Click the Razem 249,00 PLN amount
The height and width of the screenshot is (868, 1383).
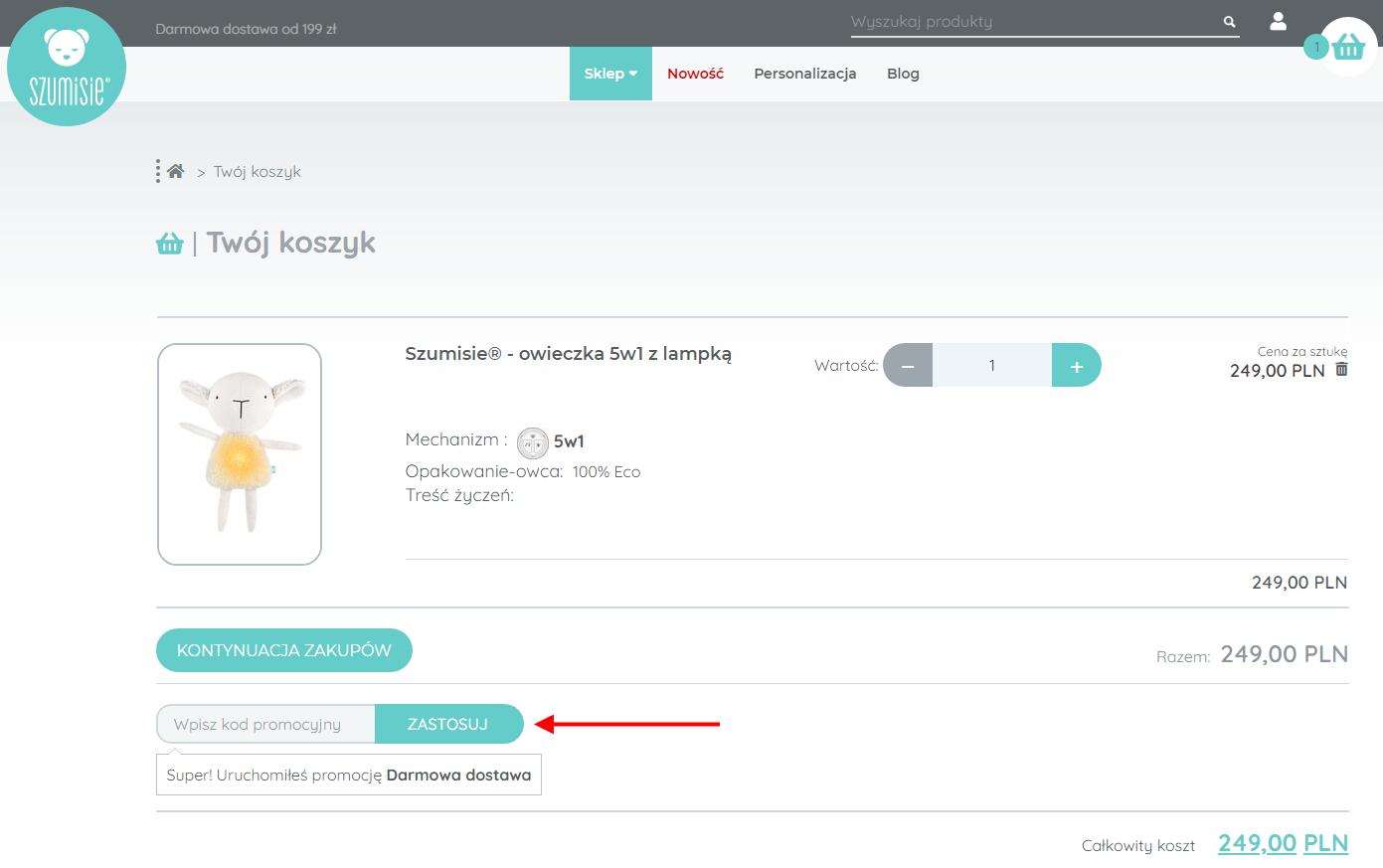1285,654
